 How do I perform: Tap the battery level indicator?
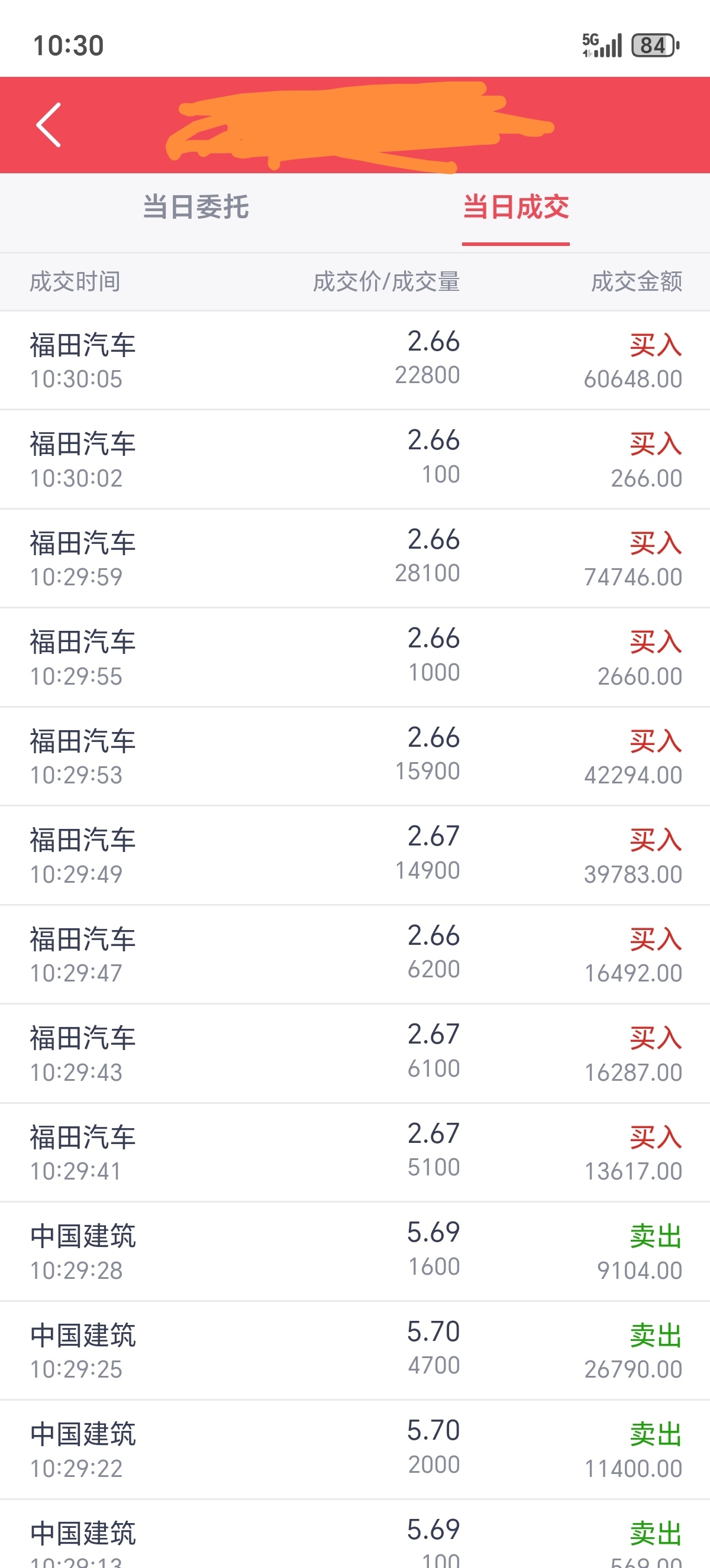655,45
